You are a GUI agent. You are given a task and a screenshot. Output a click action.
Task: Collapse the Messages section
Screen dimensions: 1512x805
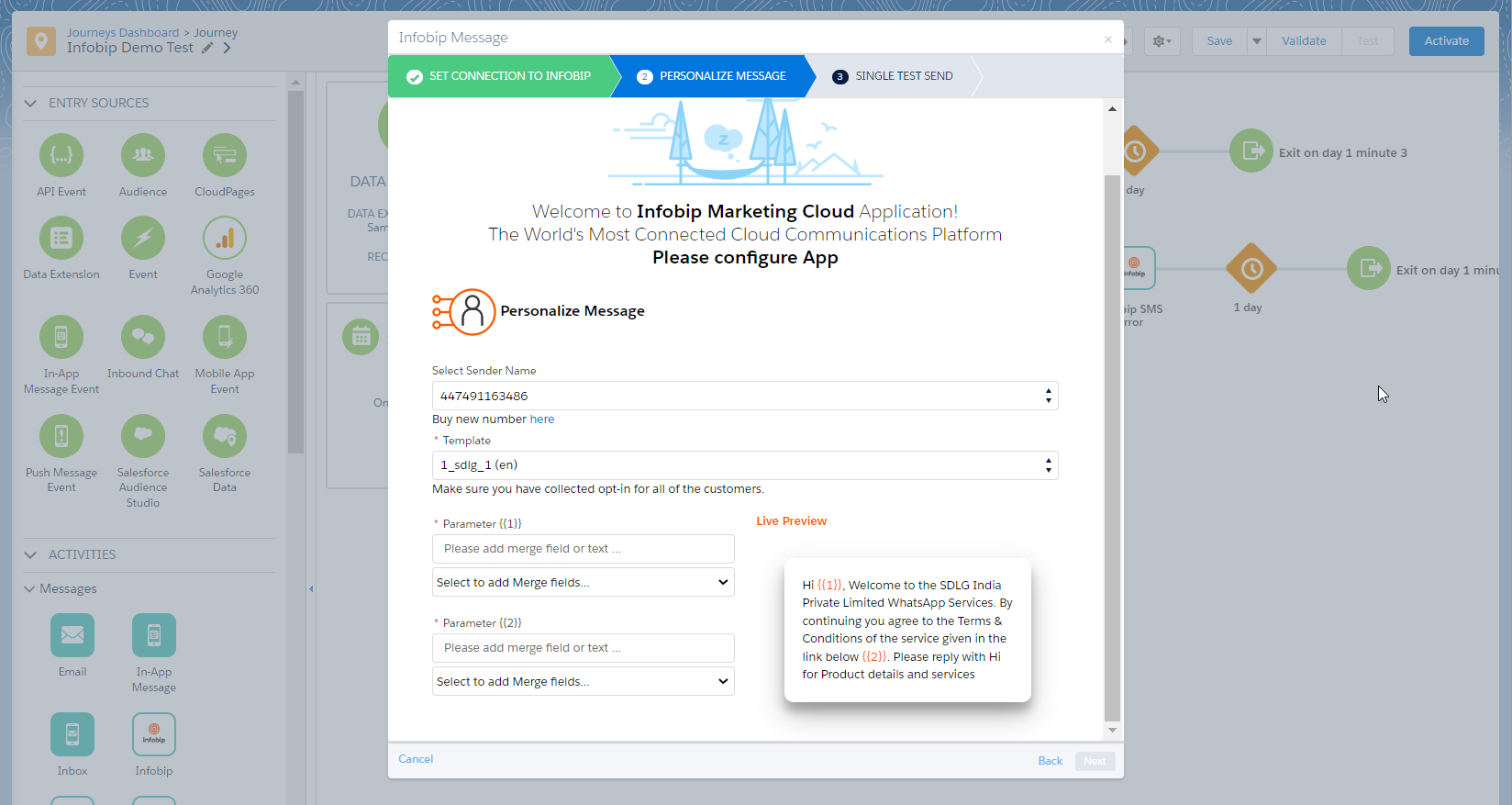[29, 588]
